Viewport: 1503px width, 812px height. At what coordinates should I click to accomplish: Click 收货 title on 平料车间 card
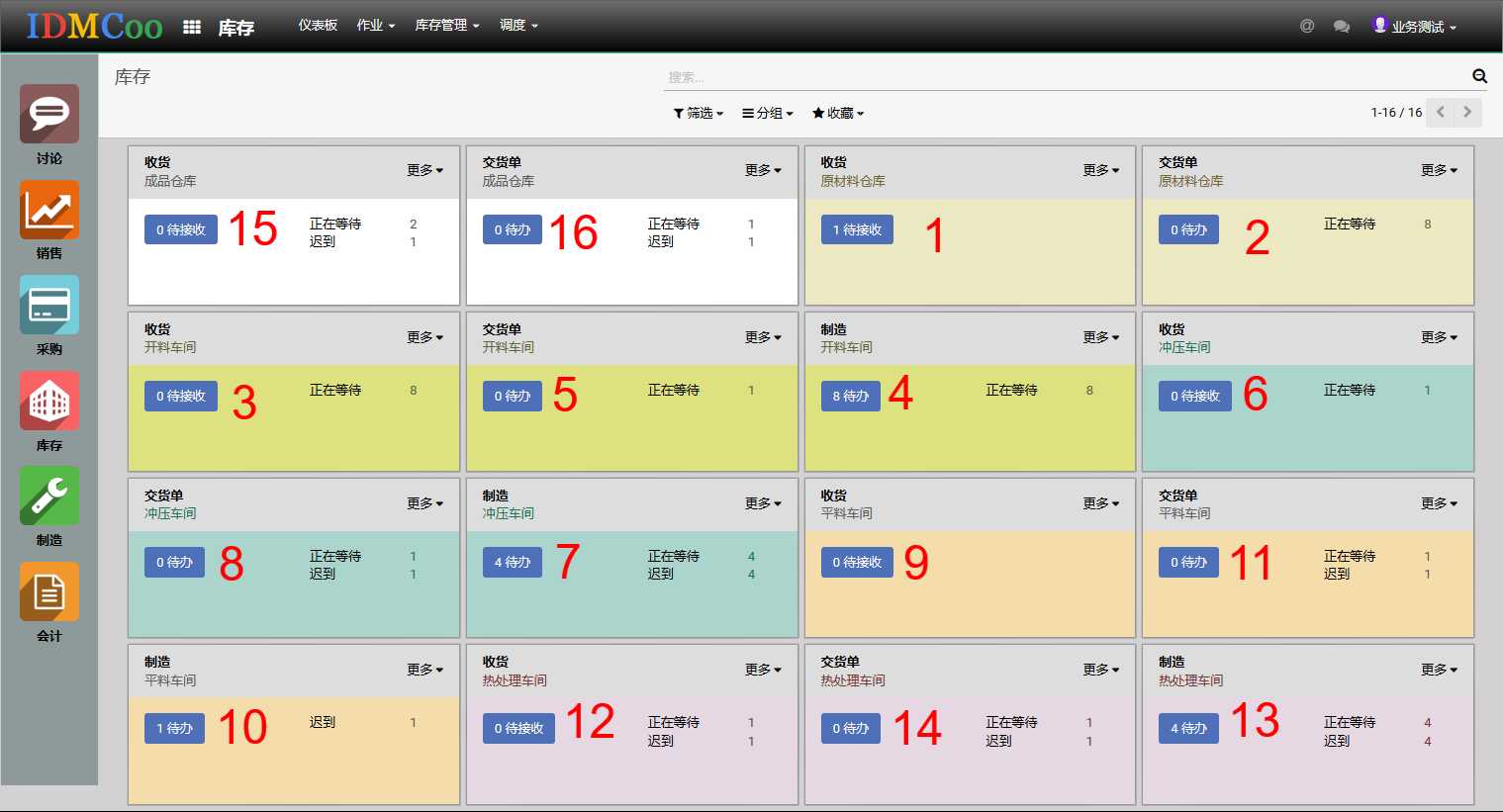(x=834, y=496)
